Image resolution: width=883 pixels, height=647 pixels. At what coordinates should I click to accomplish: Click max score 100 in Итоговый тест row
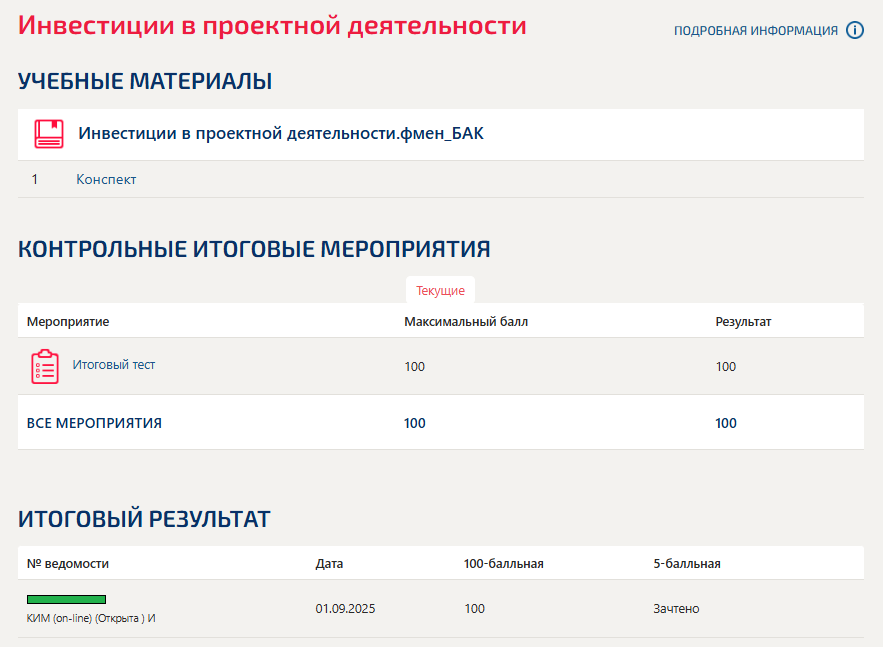[x=414, y=367]
